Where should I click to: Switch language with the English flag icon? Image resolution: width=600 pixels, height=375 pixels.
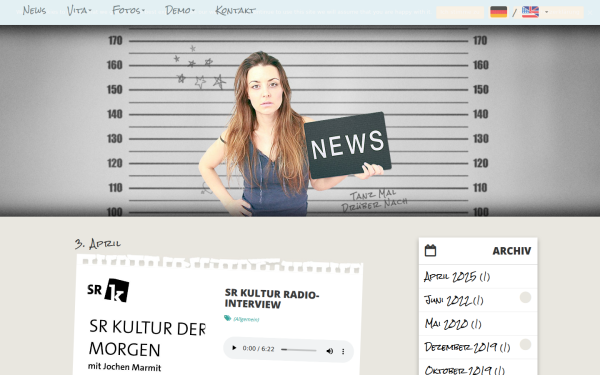click(x=530, y=12)
